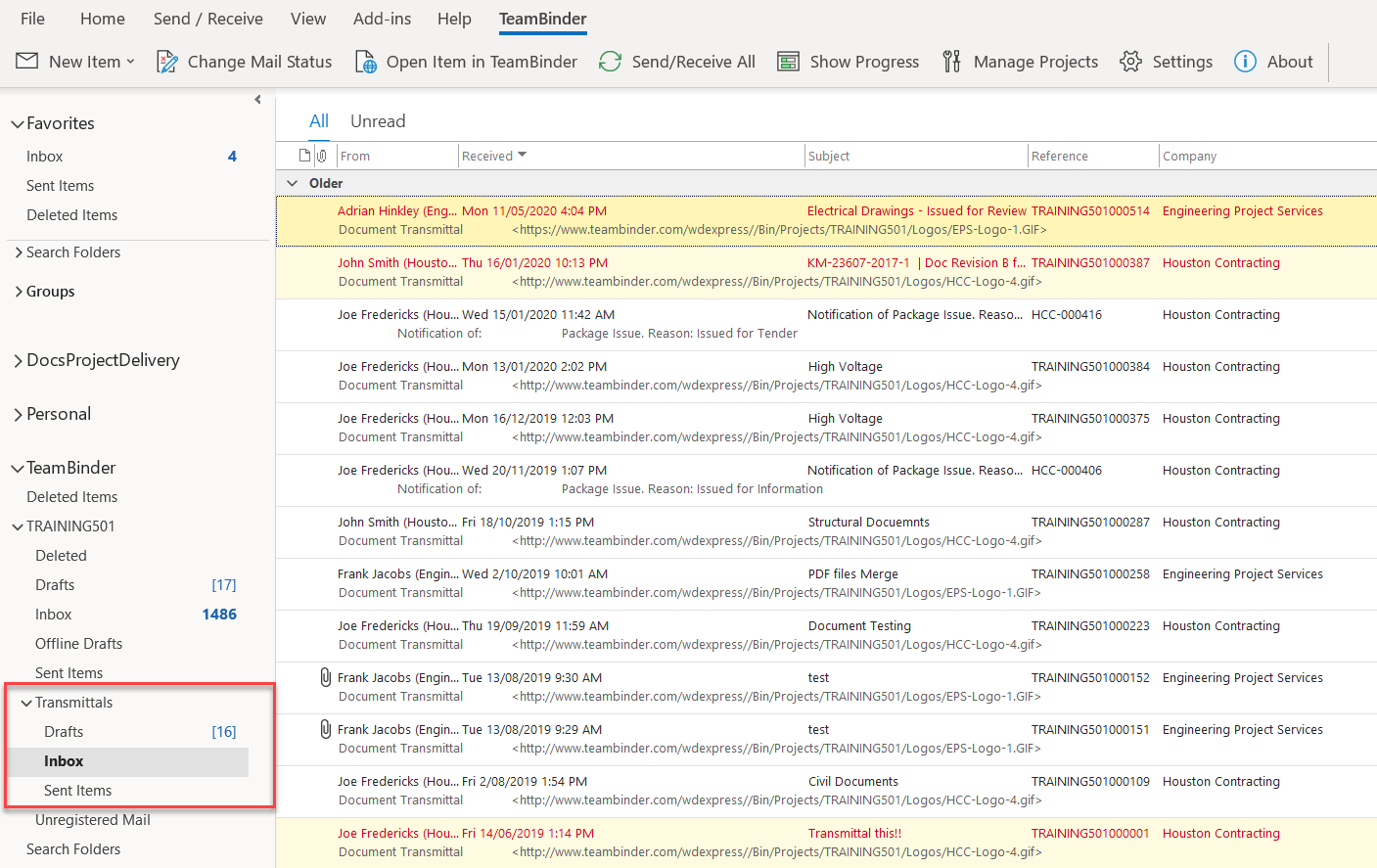Collapse the Transmittals folder tree
This screenshot has height=868, width=1377.
(26, 703)
